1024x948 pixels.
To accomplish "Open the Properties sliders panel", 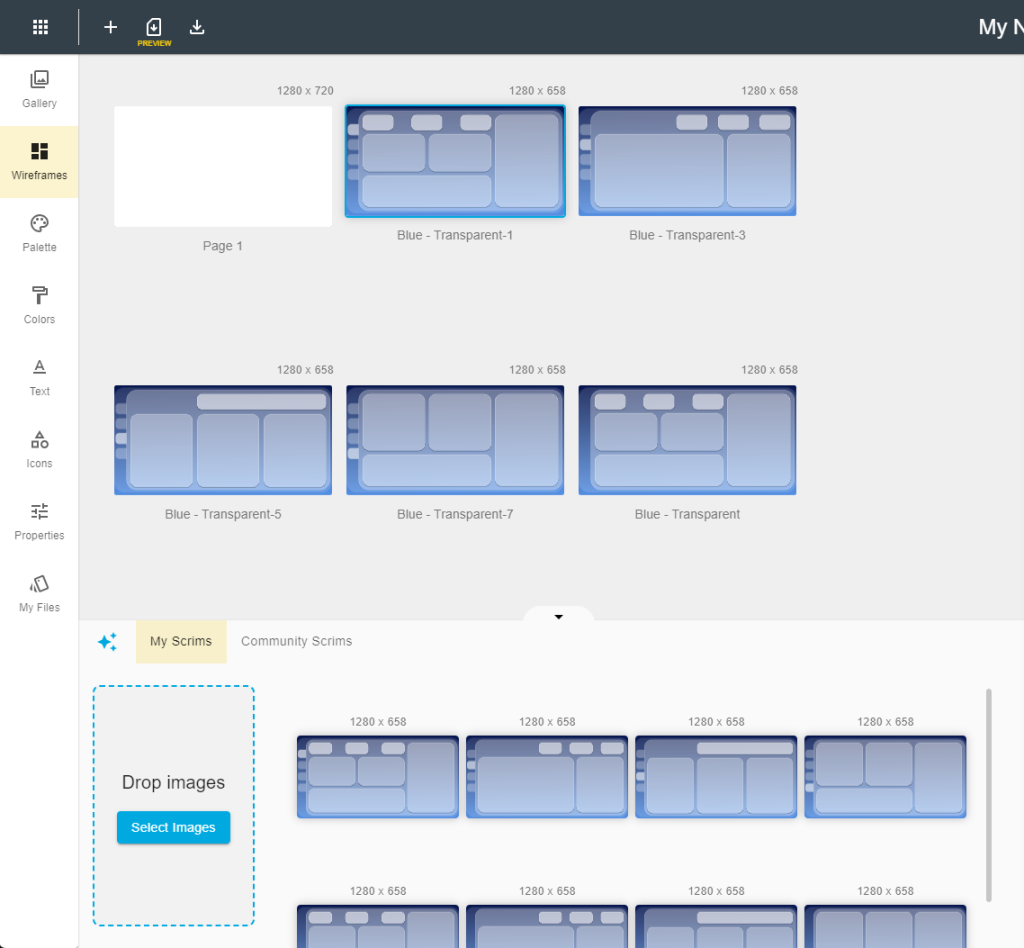I will tap(39, 521).
